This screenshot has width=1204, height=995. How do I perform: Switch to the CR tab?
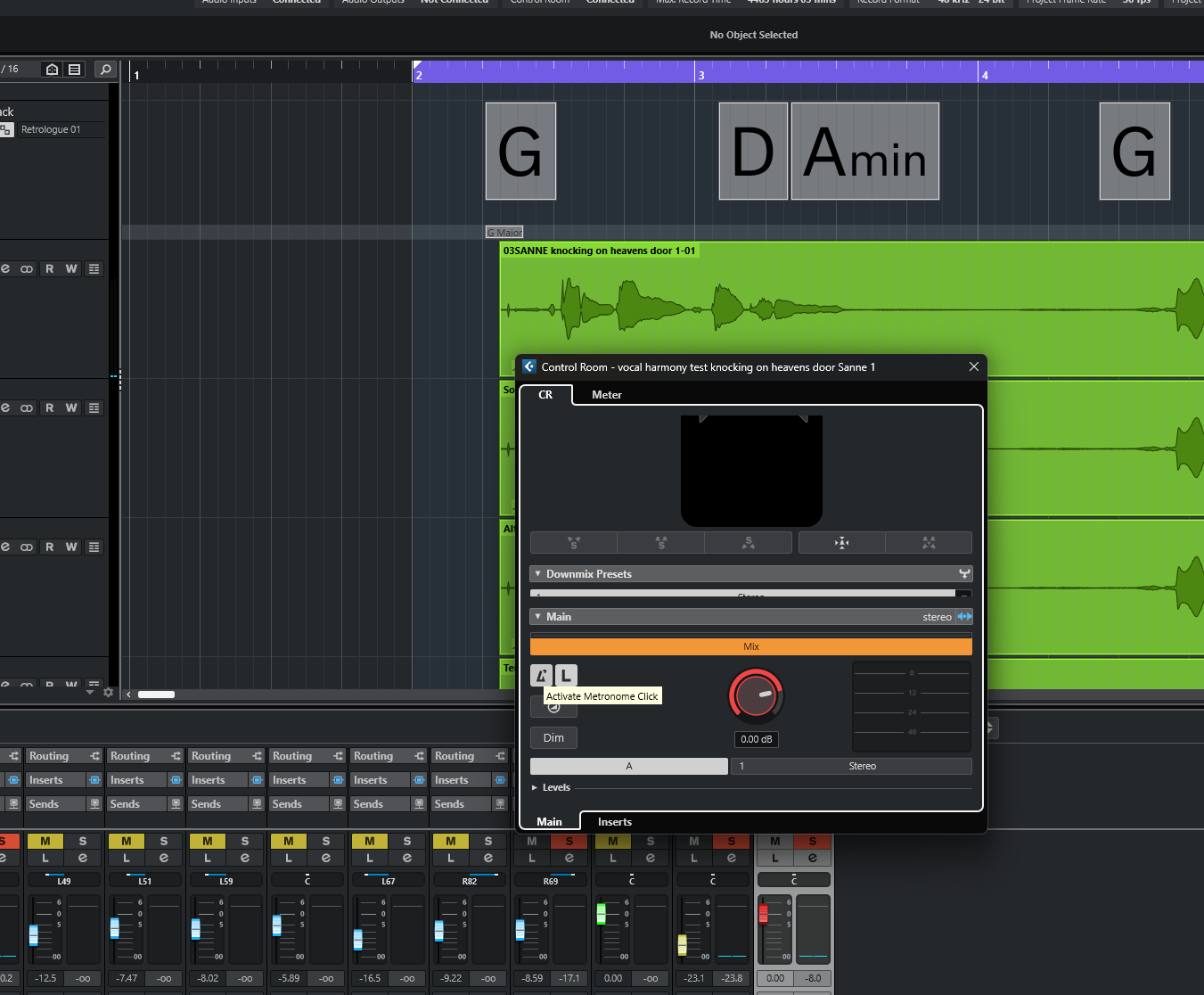click(x=545, y=395)
